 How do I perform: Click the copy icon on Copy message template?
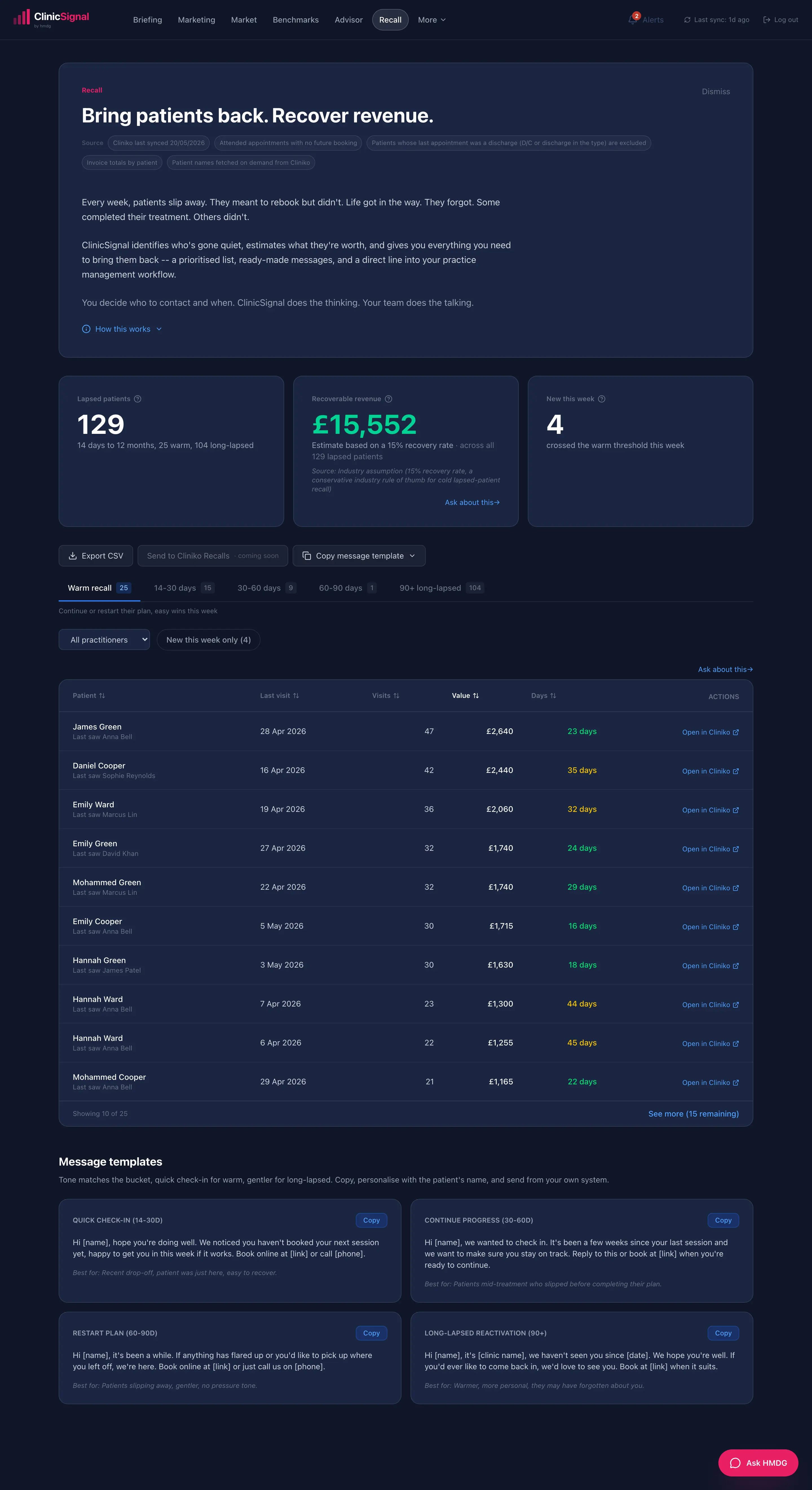click(307, 556)
